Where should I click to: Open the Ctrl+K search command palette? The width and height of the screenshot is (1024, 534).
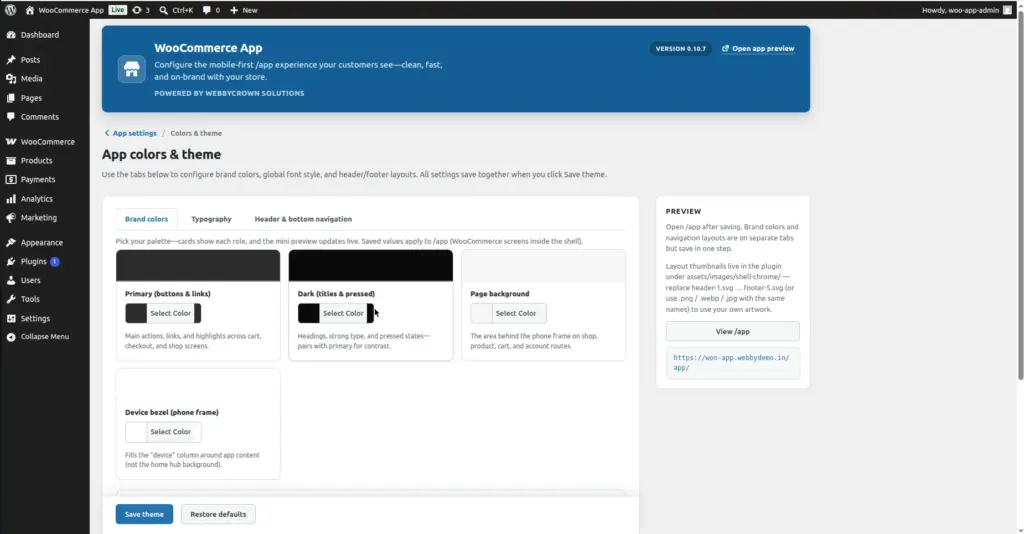click(x=176, y=10)
